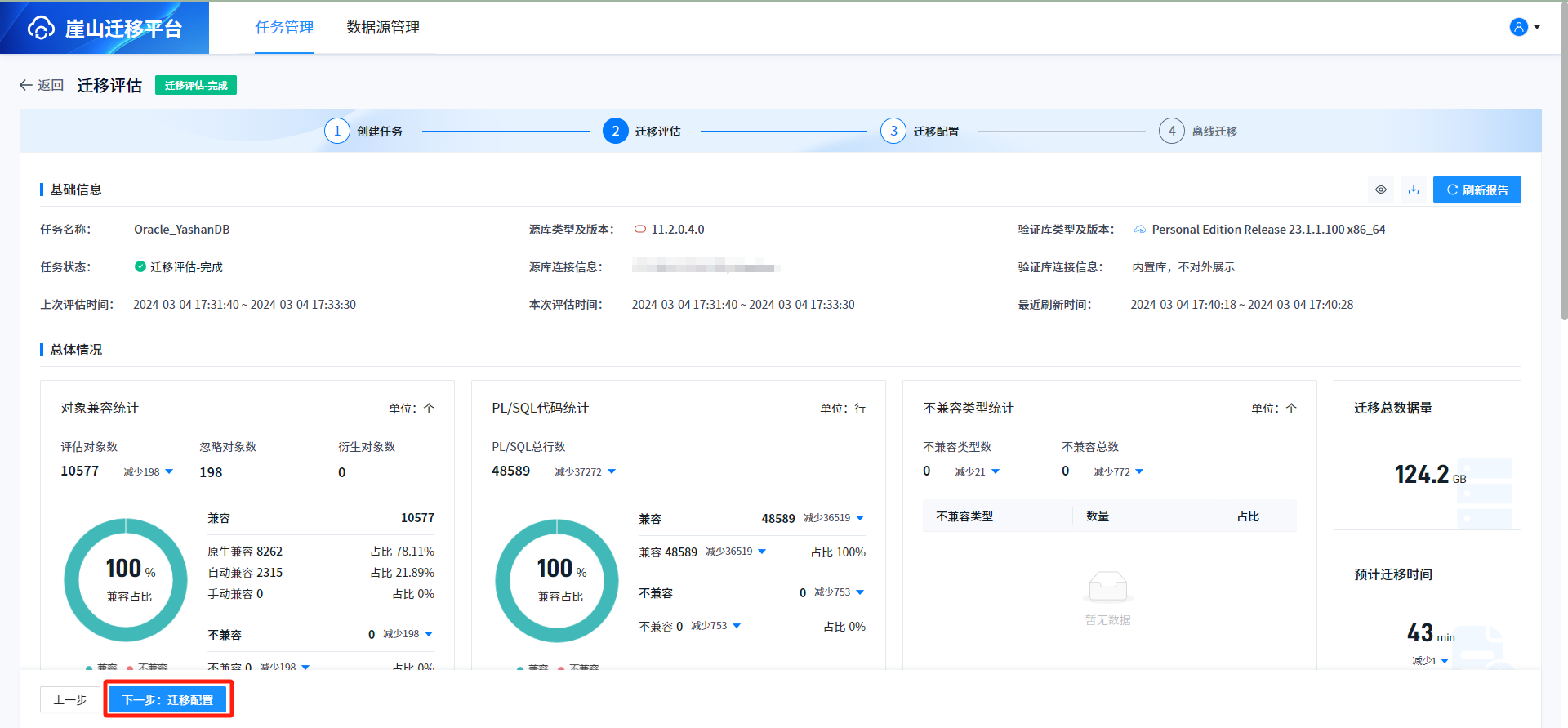Click step 1 circle for 创建任务
The height and width of the screenshot is (728, 1568).
coord(337,131)
